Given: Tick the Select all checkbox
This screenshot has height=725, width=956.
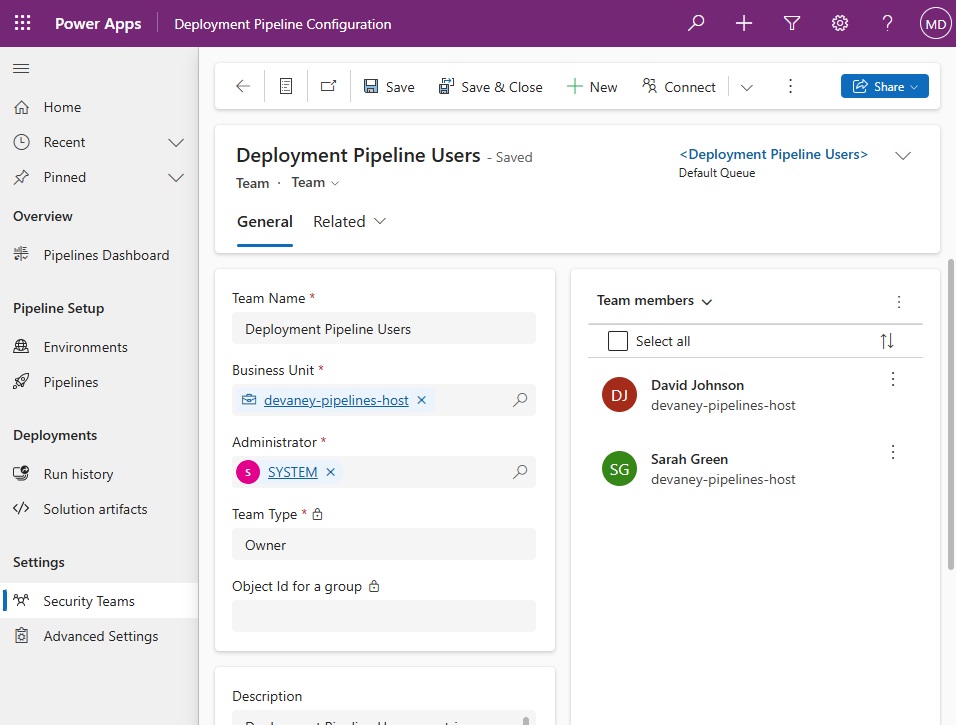Looking at the screenshot, I should coord(617,341).
